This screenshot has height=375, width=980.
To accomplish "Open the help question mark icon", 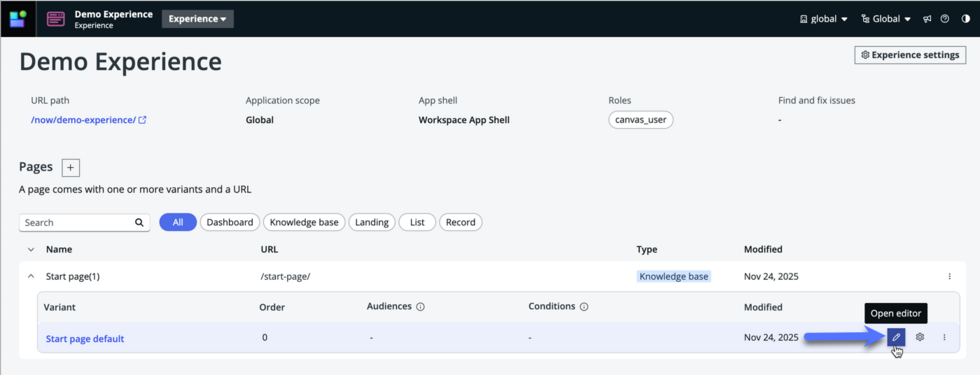I will tap(945, 19).
